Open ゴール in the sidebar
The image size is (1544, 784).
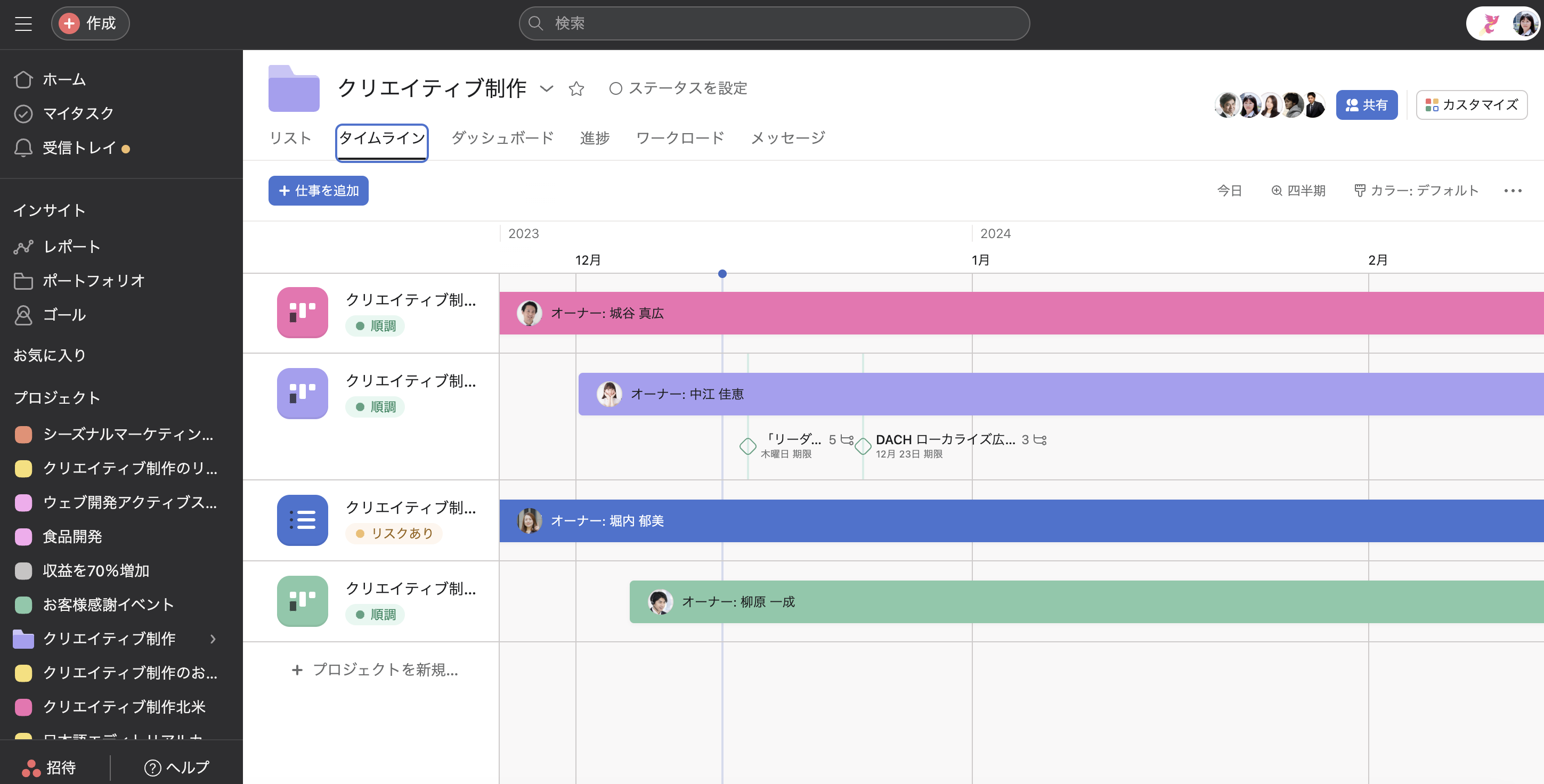point(64,315)
